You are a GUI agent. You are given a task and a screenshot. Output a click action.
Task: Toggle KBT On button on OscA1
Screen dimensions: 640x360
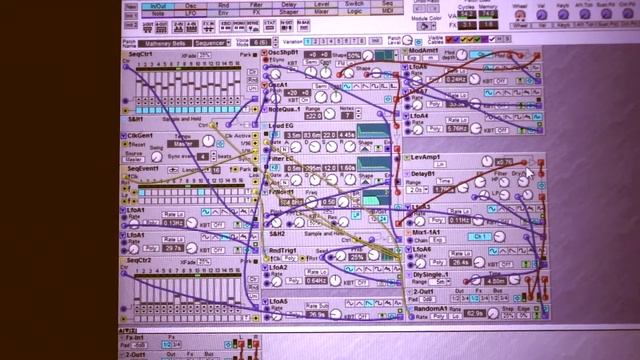pyautogui.click(x=305, y=100)
